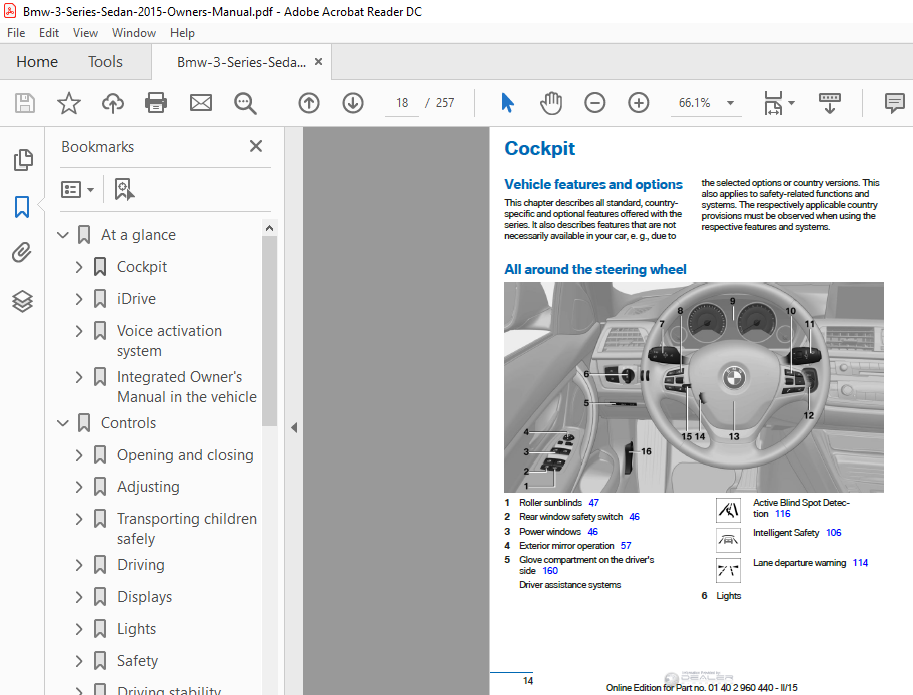Expand the Cockpit bookmark

pyautogui.click(x=79, y=267)
